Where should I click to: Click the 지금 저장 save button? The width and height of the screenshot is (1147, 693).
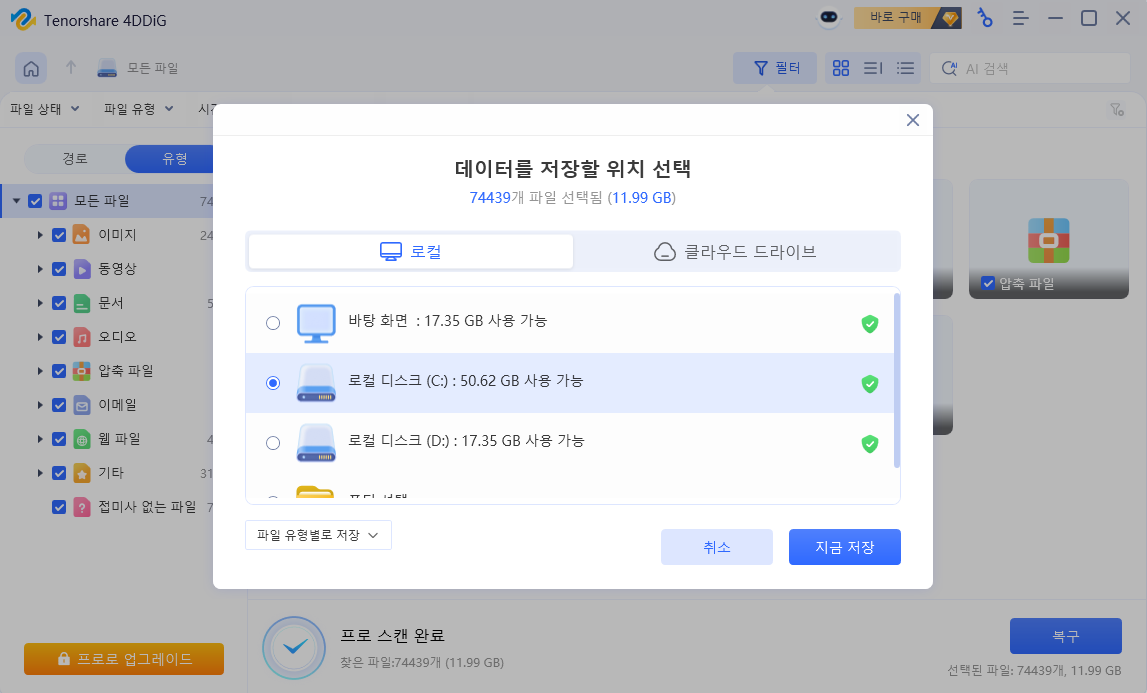tap(844, 546)
